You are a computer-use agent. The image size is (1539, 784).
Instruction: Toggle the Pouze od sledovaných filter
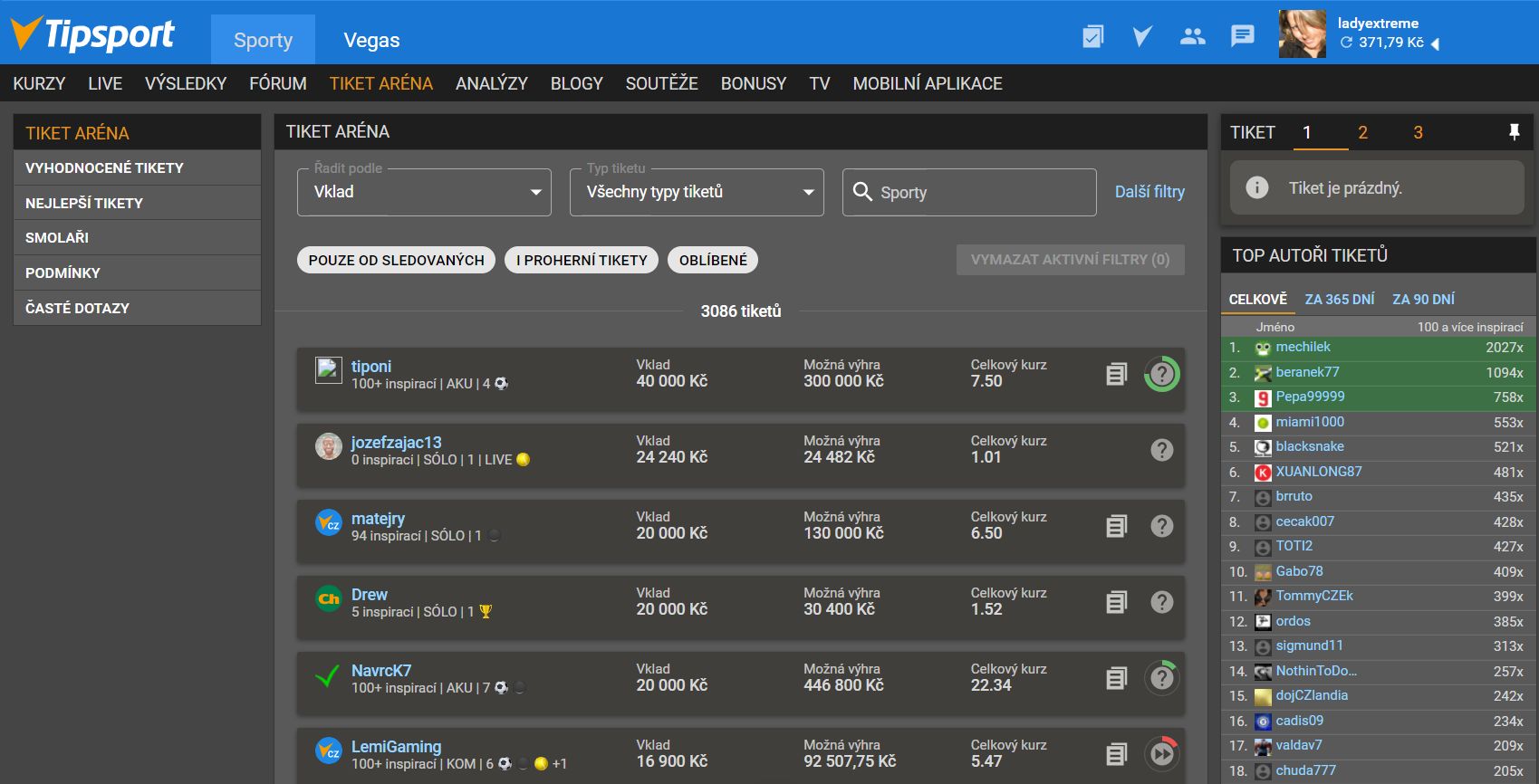[x=396, y=260]
